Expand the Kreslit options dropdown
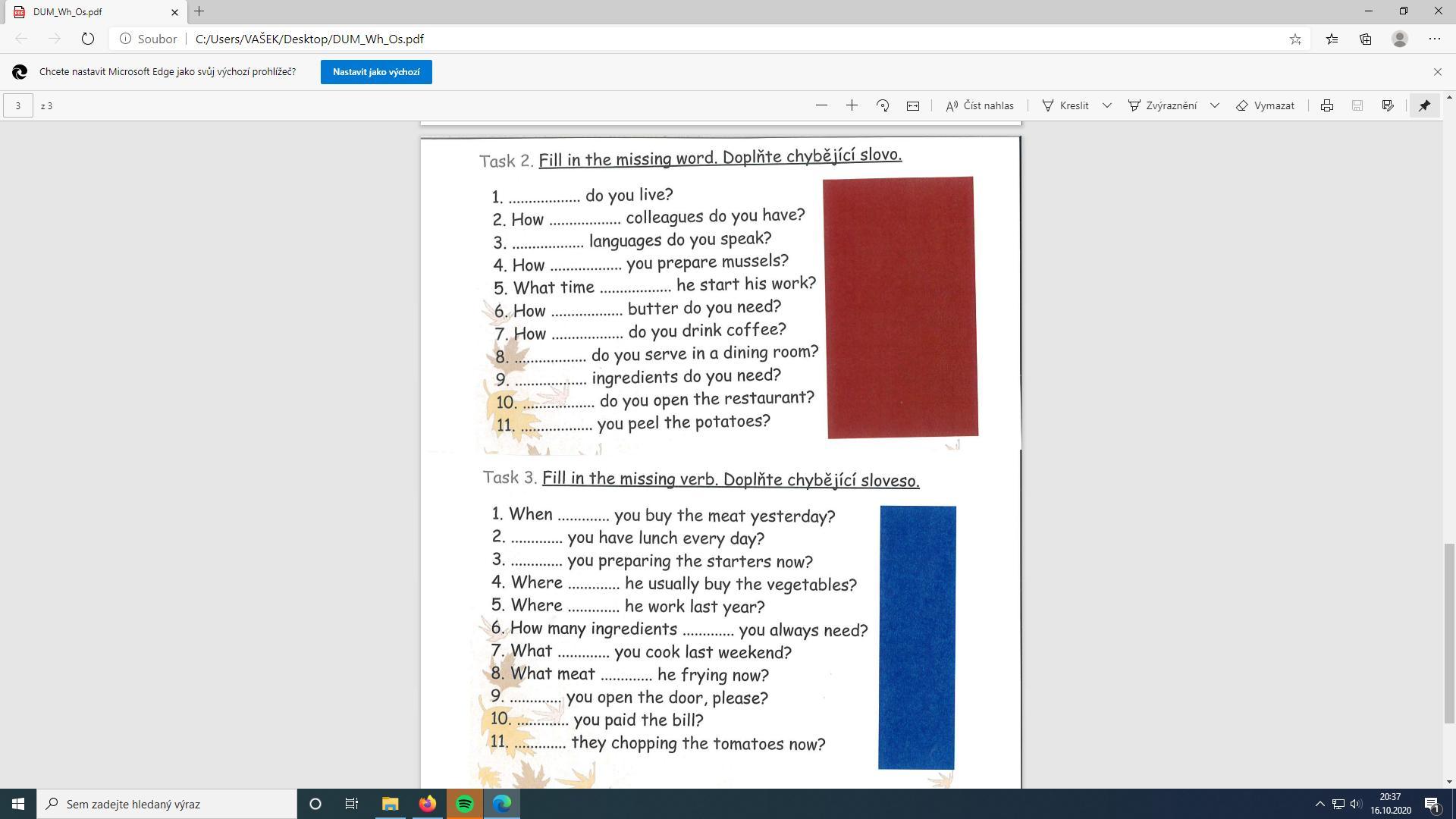Image resolution: width=1456 pixels, height=819 pixels. 1106,105
